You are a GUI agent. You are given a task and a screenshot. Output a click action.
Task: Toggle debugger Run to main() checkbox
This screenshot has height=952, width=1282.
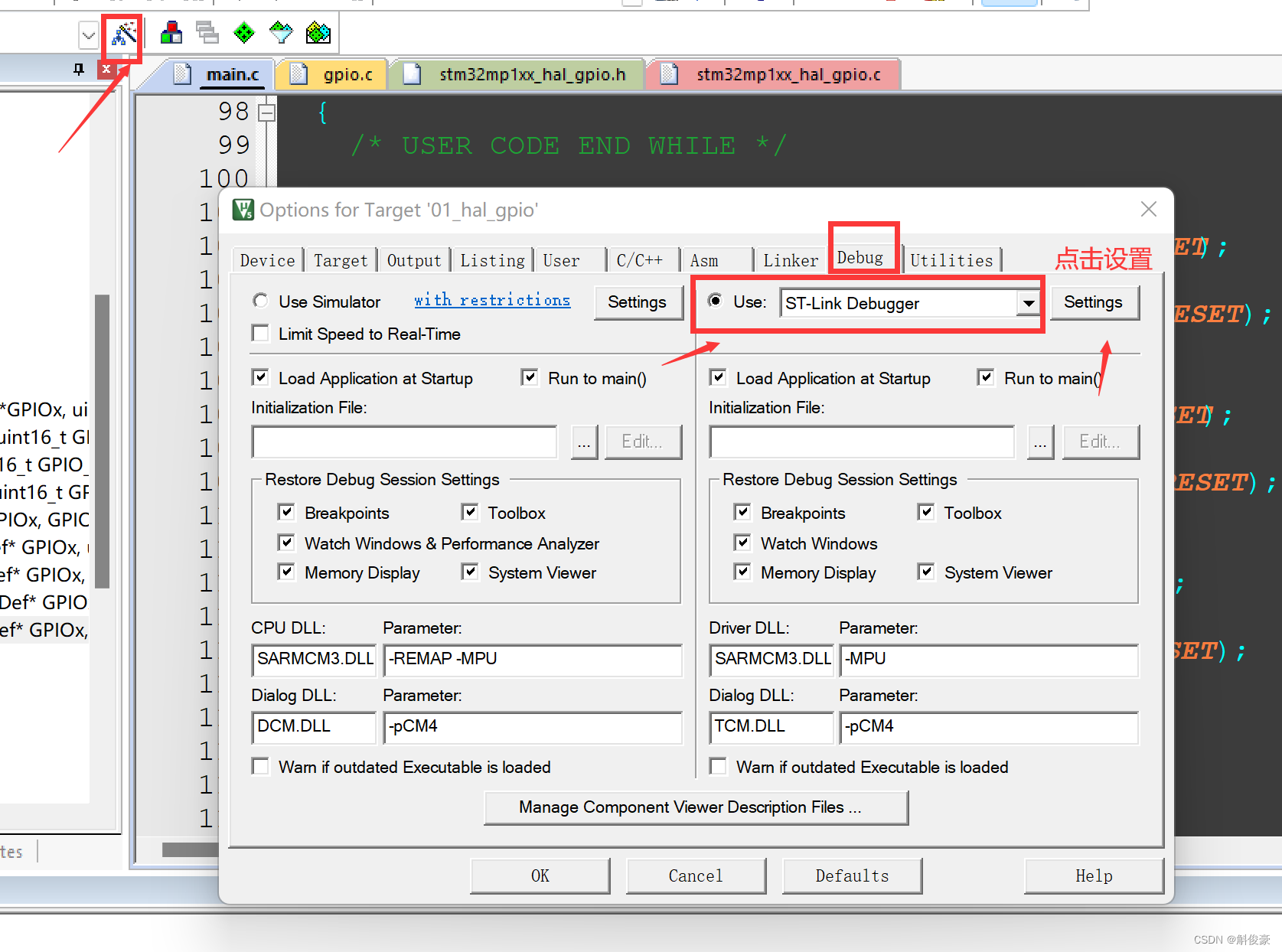coord(986,377)
